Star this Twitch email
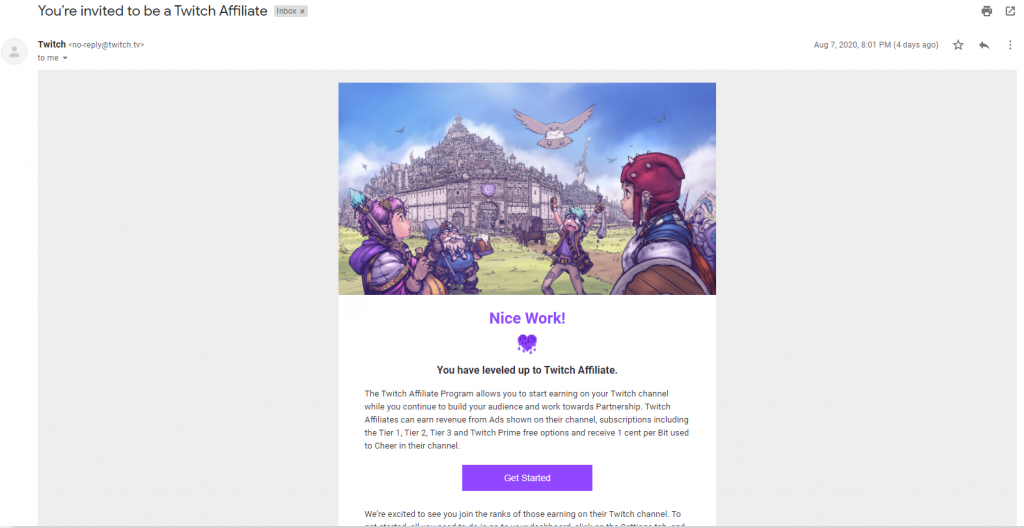Screen dimensions: 1024x528 tap(958, 45)
